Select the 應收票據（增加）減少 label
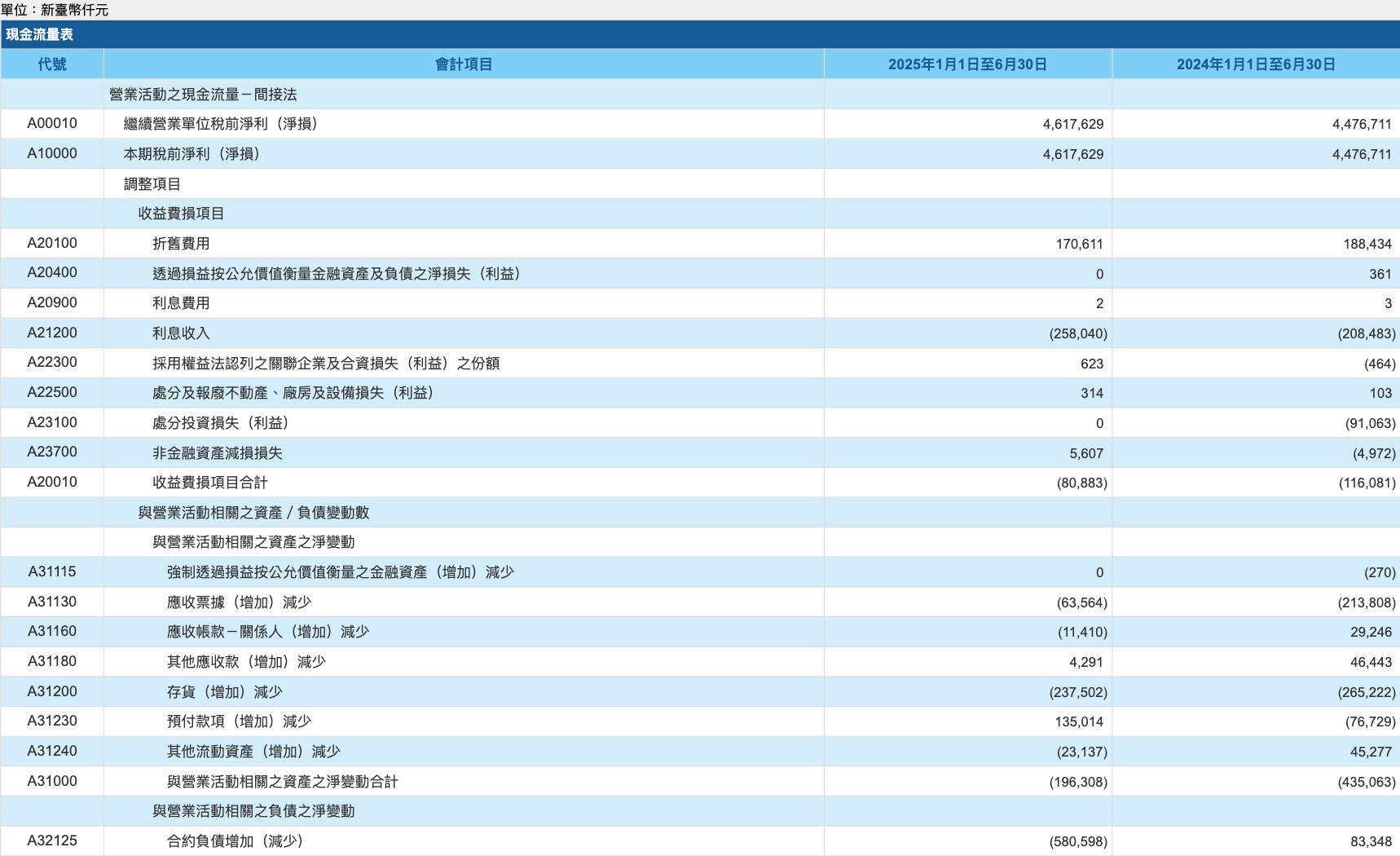 tap(240, 602)
